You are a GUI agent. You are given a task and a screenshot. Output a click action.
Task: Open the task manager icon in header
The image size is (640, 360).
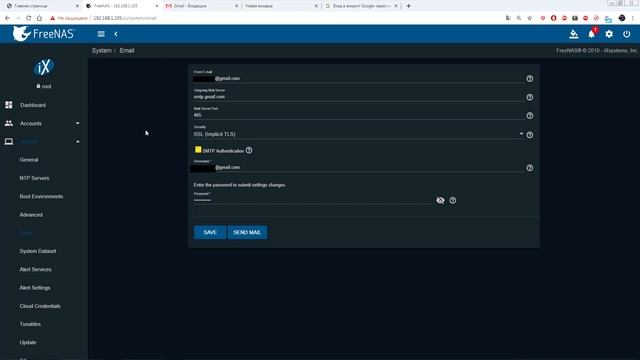573,34
